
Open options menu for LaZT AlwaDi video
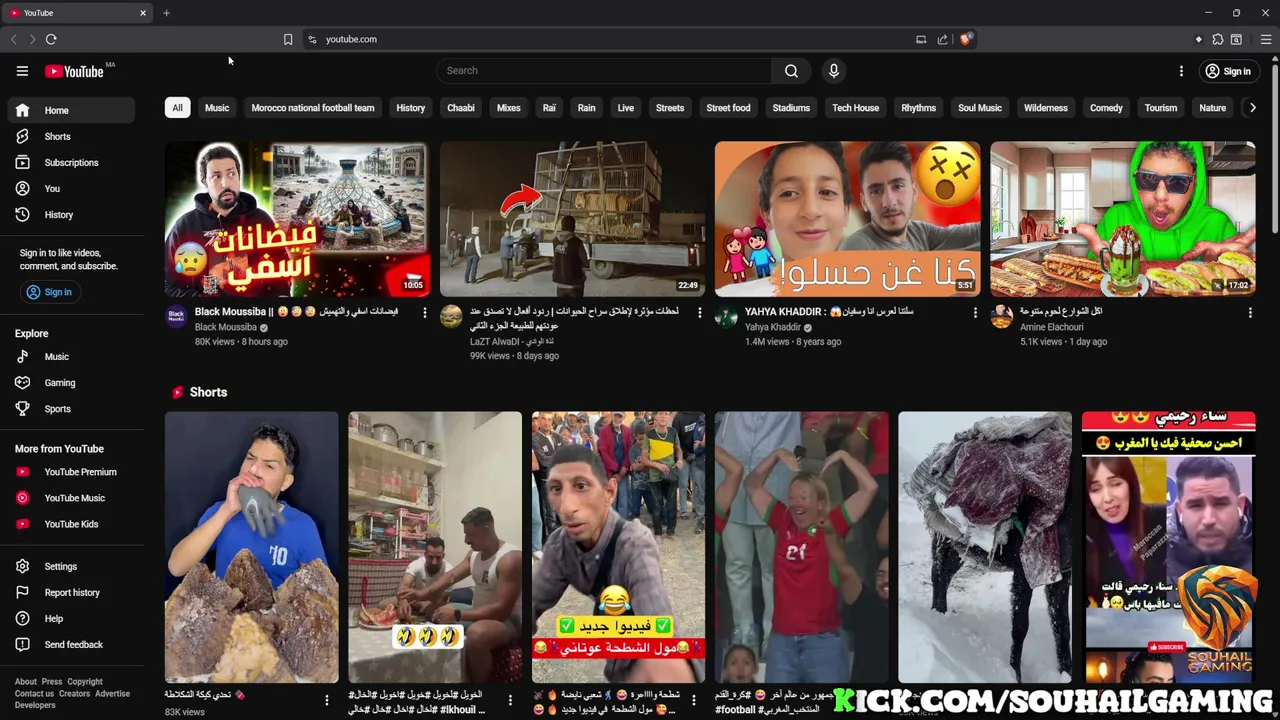(x=699, y=313)
